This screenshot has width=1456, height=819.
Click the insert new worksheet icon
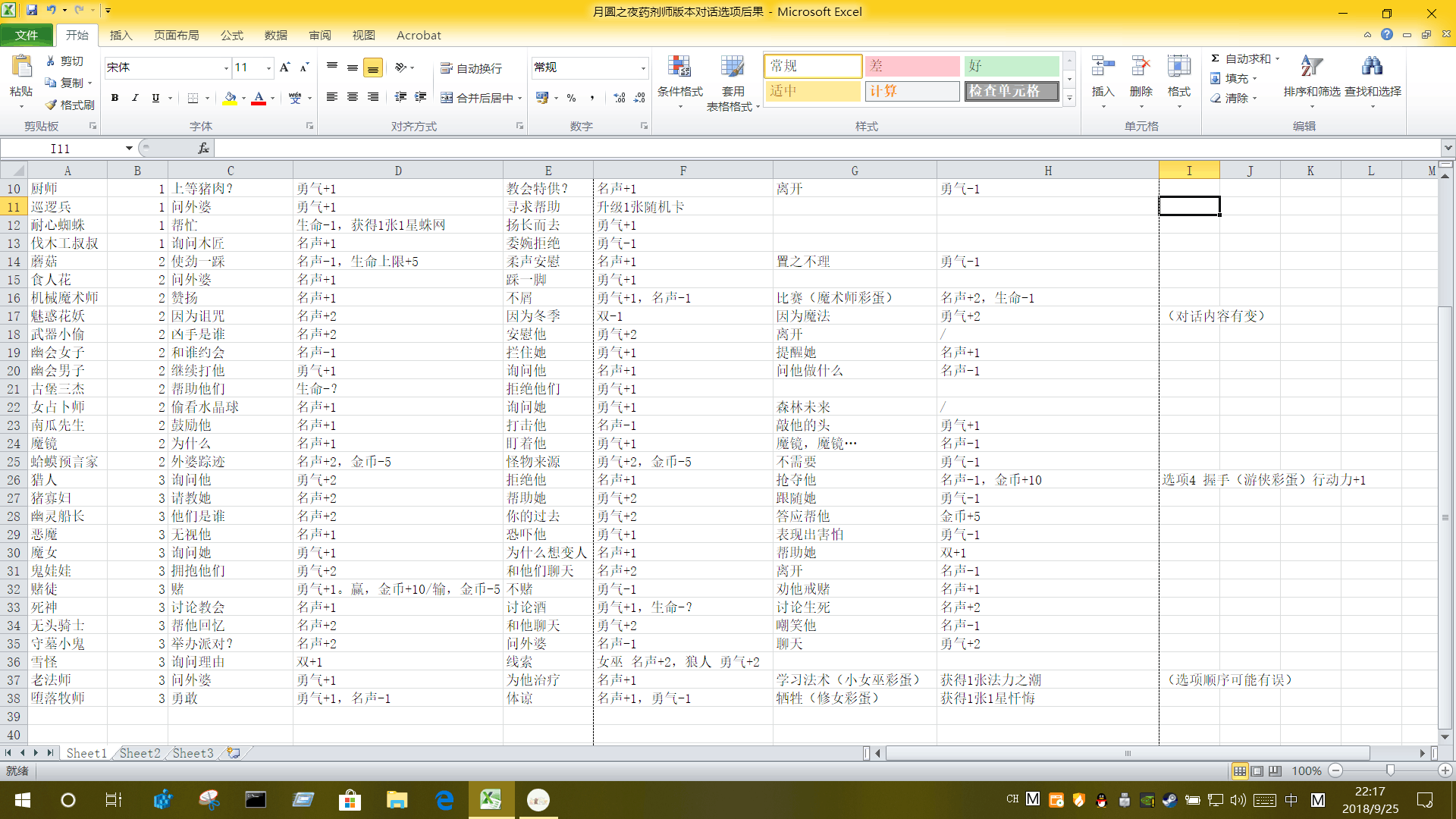click(234, 753)
